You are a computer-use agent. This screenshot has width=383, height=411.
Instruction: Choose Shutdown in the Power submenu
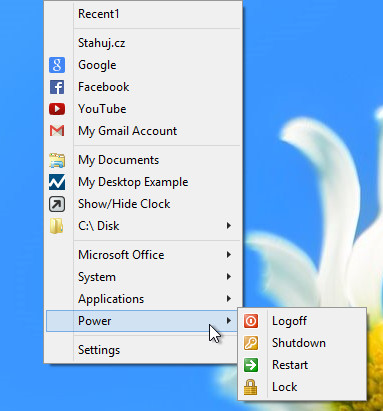302,343
